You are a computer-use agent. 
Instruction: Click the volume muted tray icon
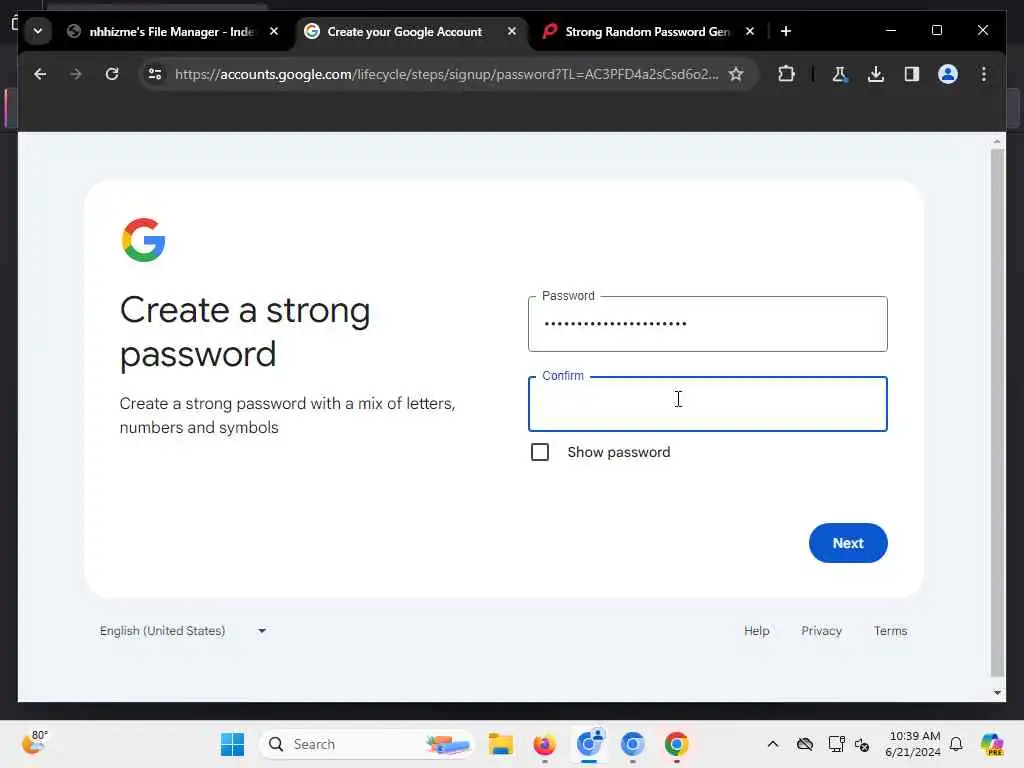862,744
